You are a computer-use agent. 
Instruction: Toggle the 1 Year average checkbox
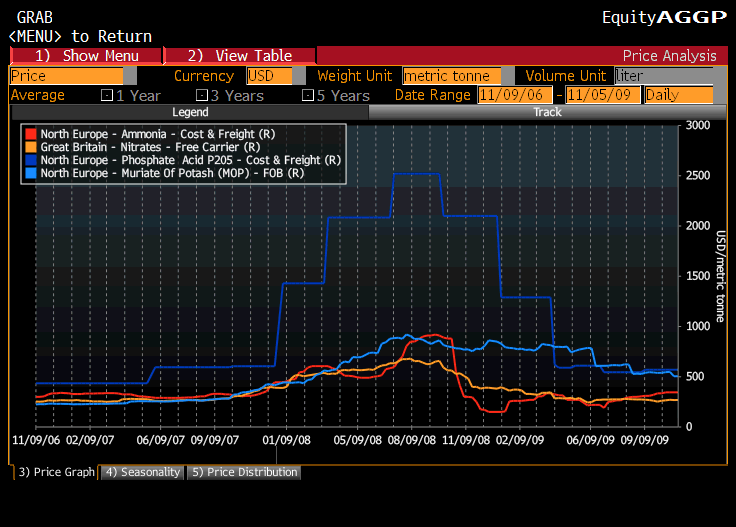click(107, 96)
